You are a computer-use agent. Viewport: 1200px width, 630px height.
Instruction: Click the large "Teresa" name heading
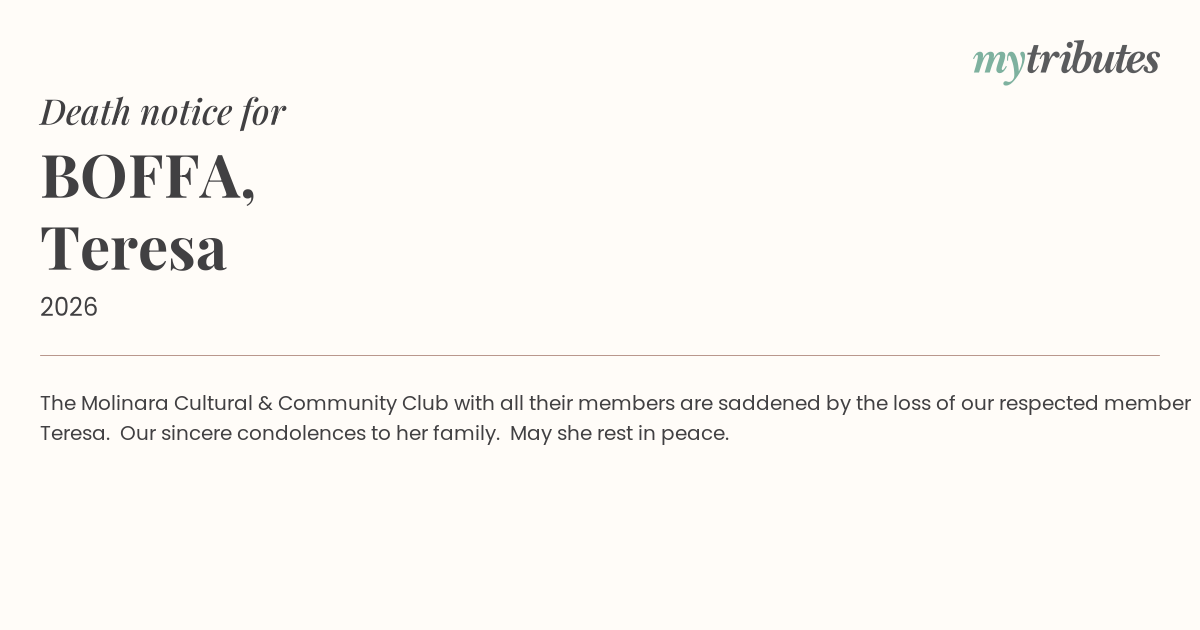[134, 248]
